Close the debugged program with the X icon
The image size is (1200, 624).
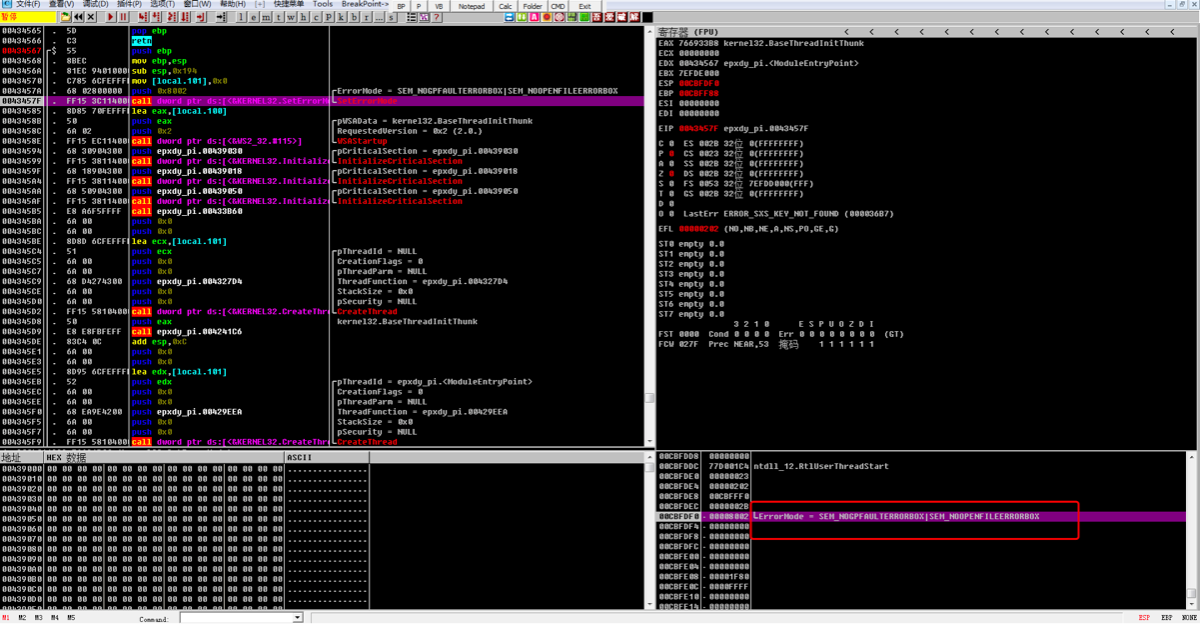[x=91, y=17]
